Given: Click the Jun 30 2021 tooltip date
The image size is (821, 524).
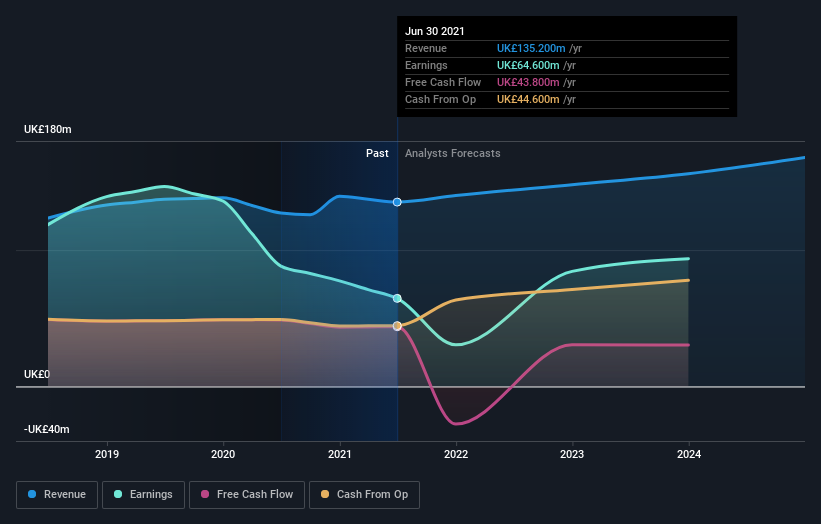Looking at the screenshot, I should pos(435,31).
